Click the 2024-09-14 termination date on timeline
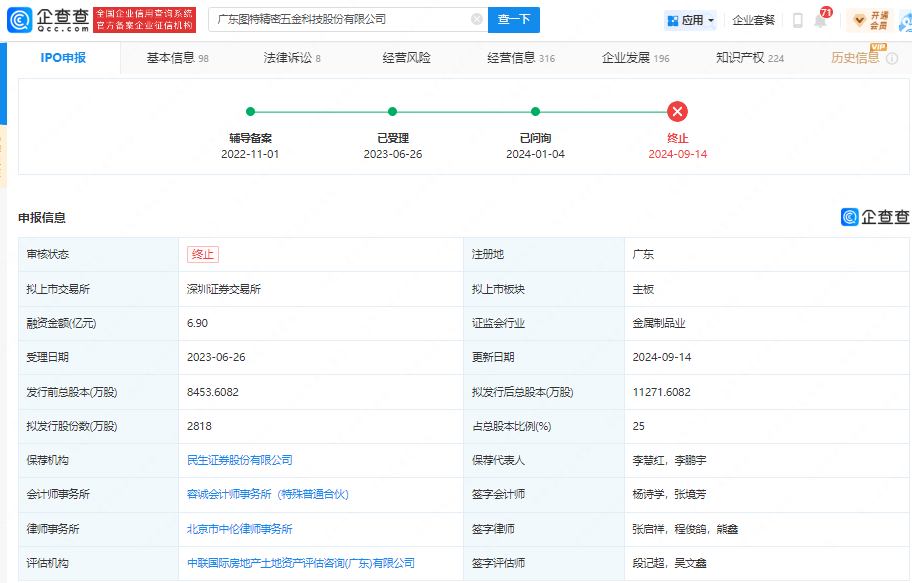This screenshot has height=583, width=912. point(678,154)
